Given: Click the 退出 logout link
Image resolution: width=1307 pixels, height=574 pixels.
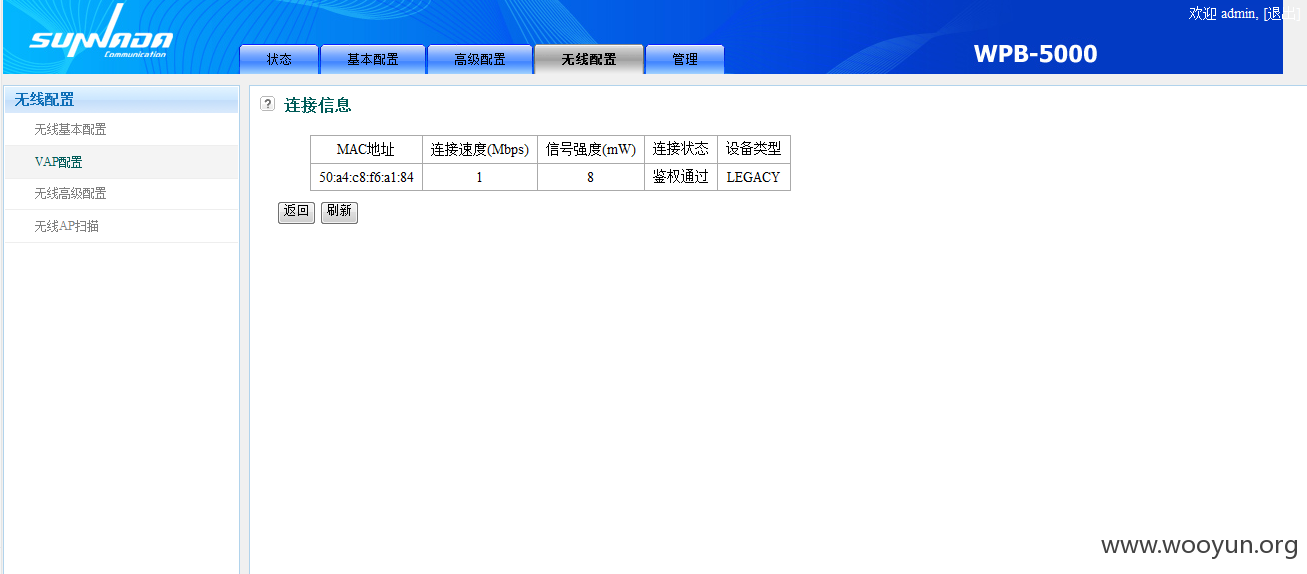Looking at the screenshot, I should (1282, 13).
